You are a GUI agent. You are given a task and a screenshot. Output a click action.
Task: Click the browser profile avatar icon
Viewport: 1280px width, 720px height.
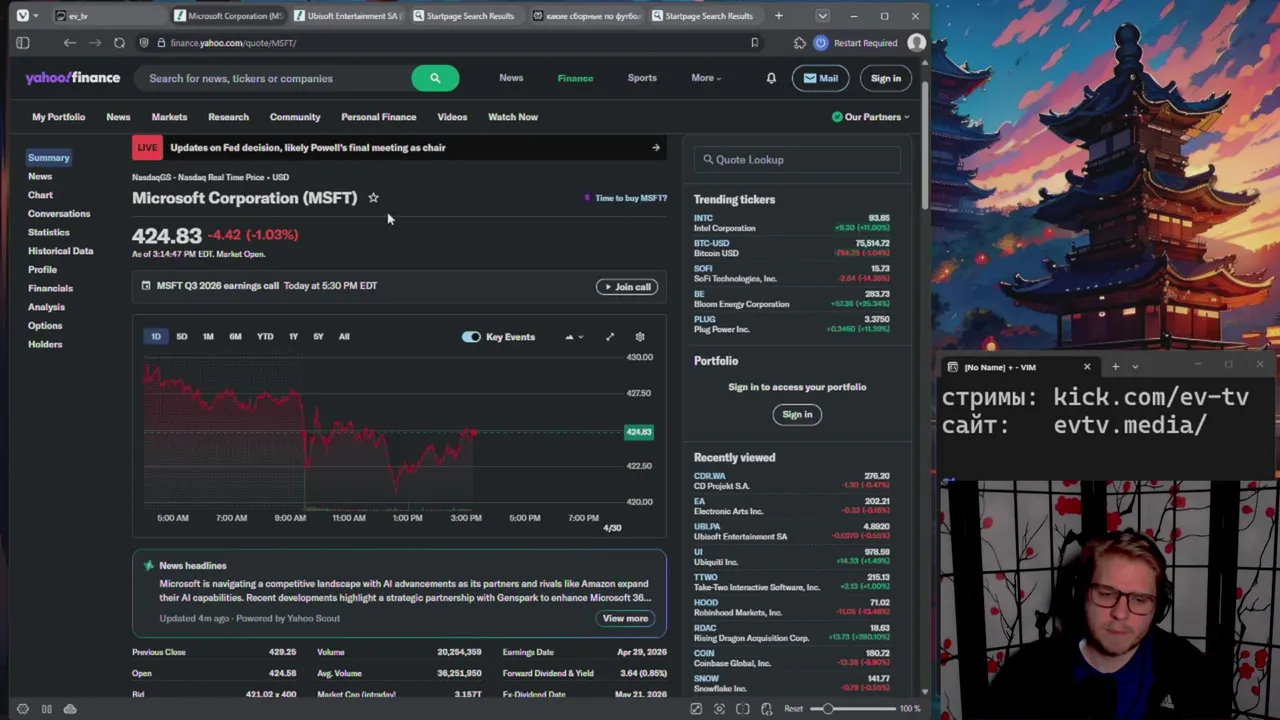pos(916,43)
